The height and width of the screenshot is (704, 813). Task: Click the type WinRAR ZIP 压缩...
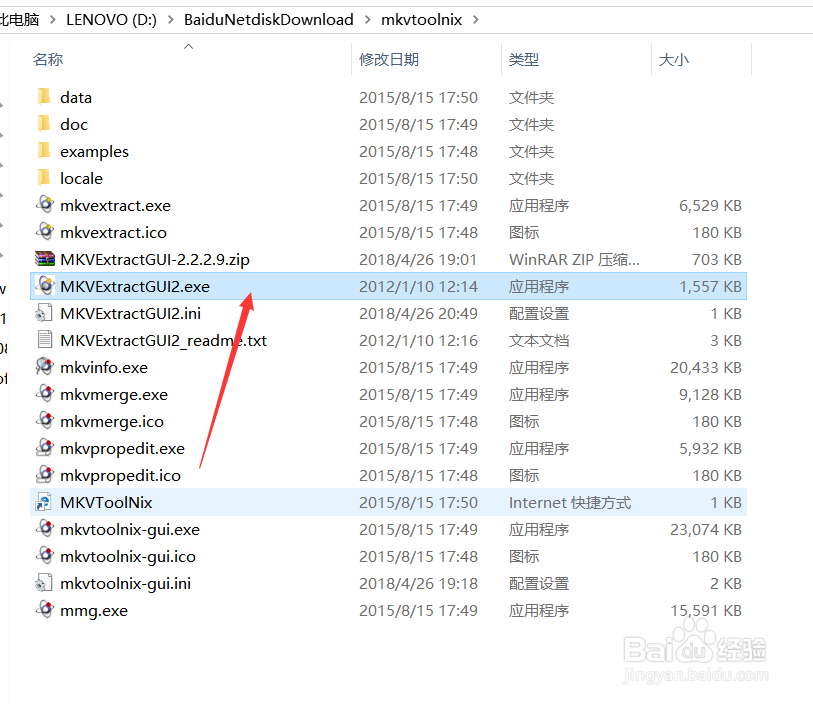click(x=574, y=259)
